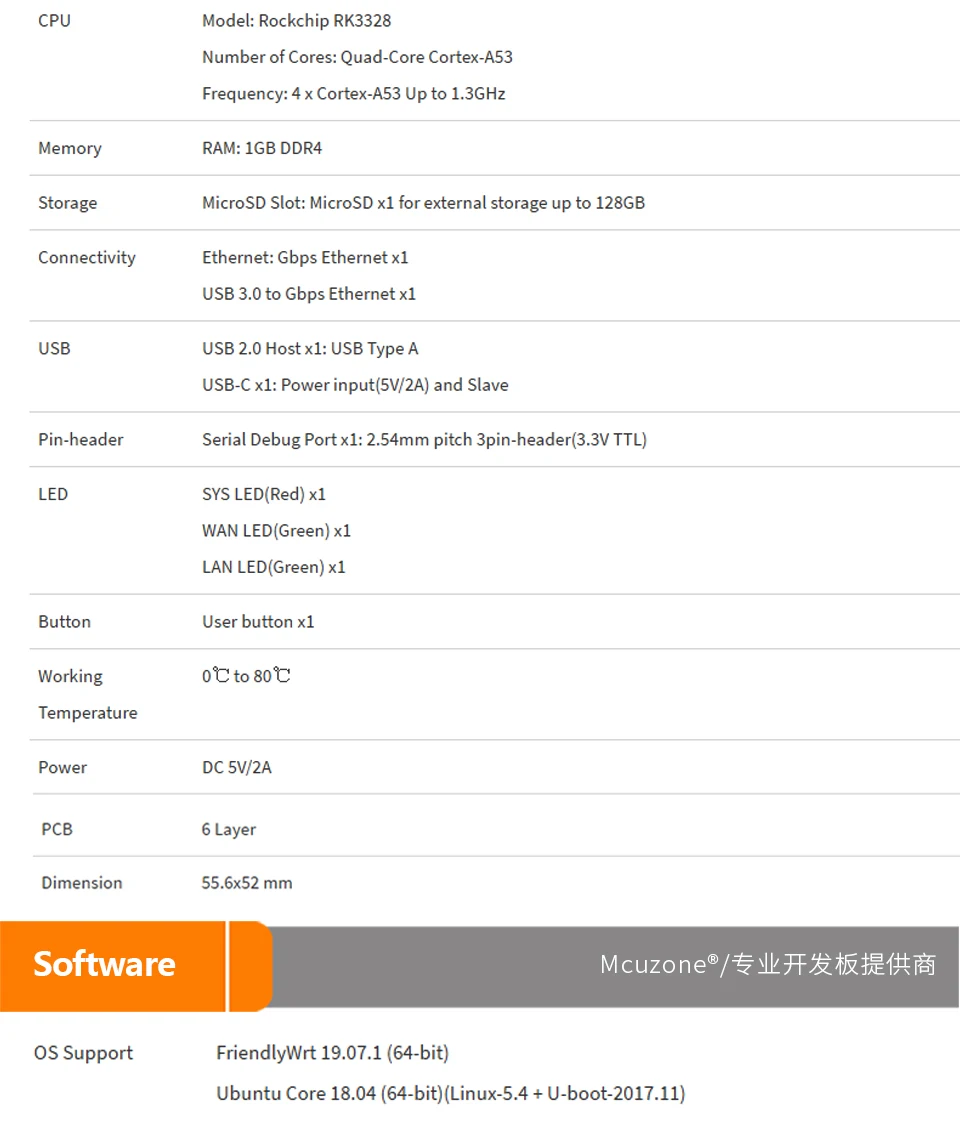Screen dimensions: 960x1129
Task: Select the RAM 1GB DDR4 value
Action: click(262, 148)
